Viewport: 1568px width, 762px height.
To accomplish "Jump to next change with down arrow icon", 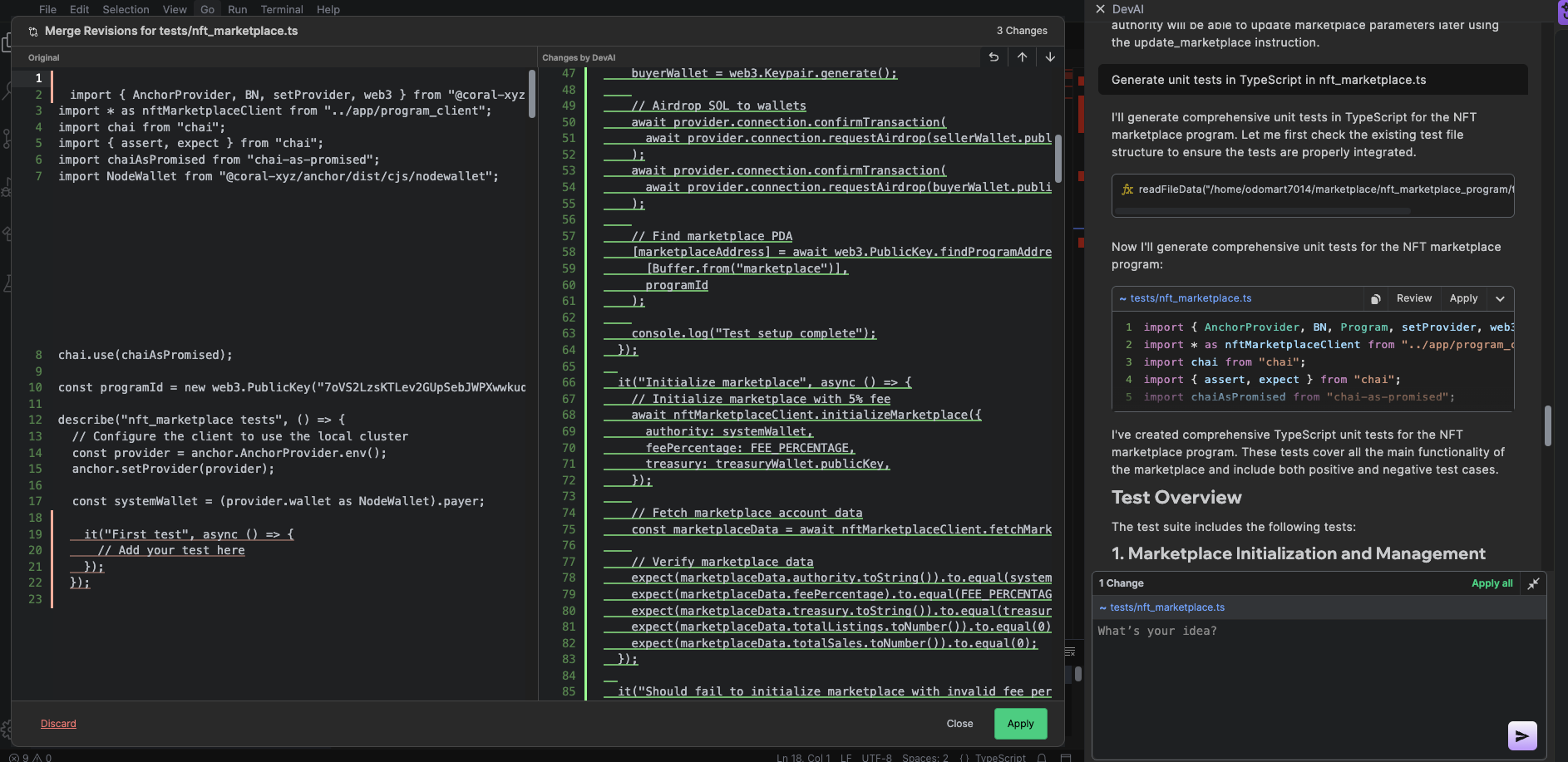I will tap(1050, 57).
